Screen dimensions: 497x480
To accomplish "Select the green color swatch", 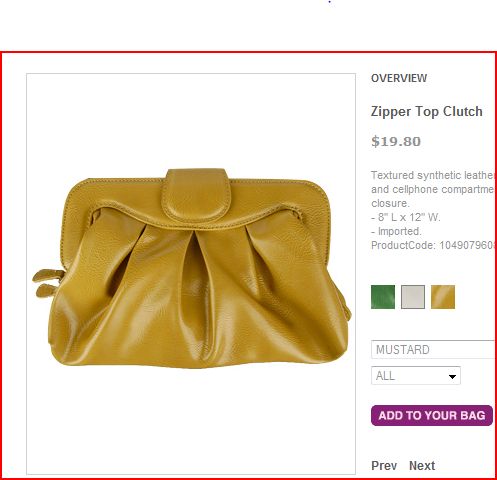I will [x=383, y=297].
